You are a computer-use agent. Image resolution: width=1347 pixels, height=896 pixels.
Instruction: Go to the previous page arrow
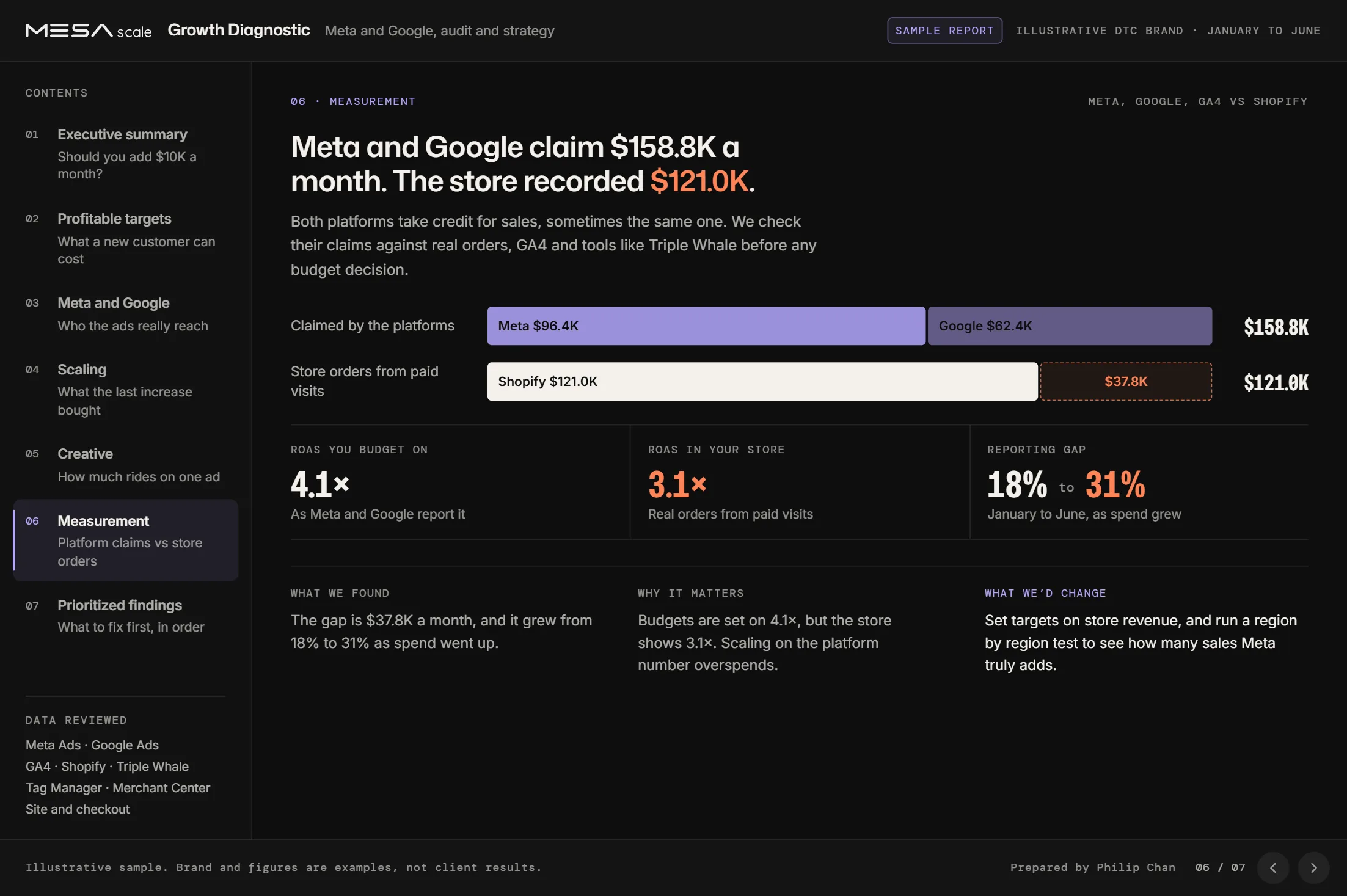click(x=1273, y=868)
